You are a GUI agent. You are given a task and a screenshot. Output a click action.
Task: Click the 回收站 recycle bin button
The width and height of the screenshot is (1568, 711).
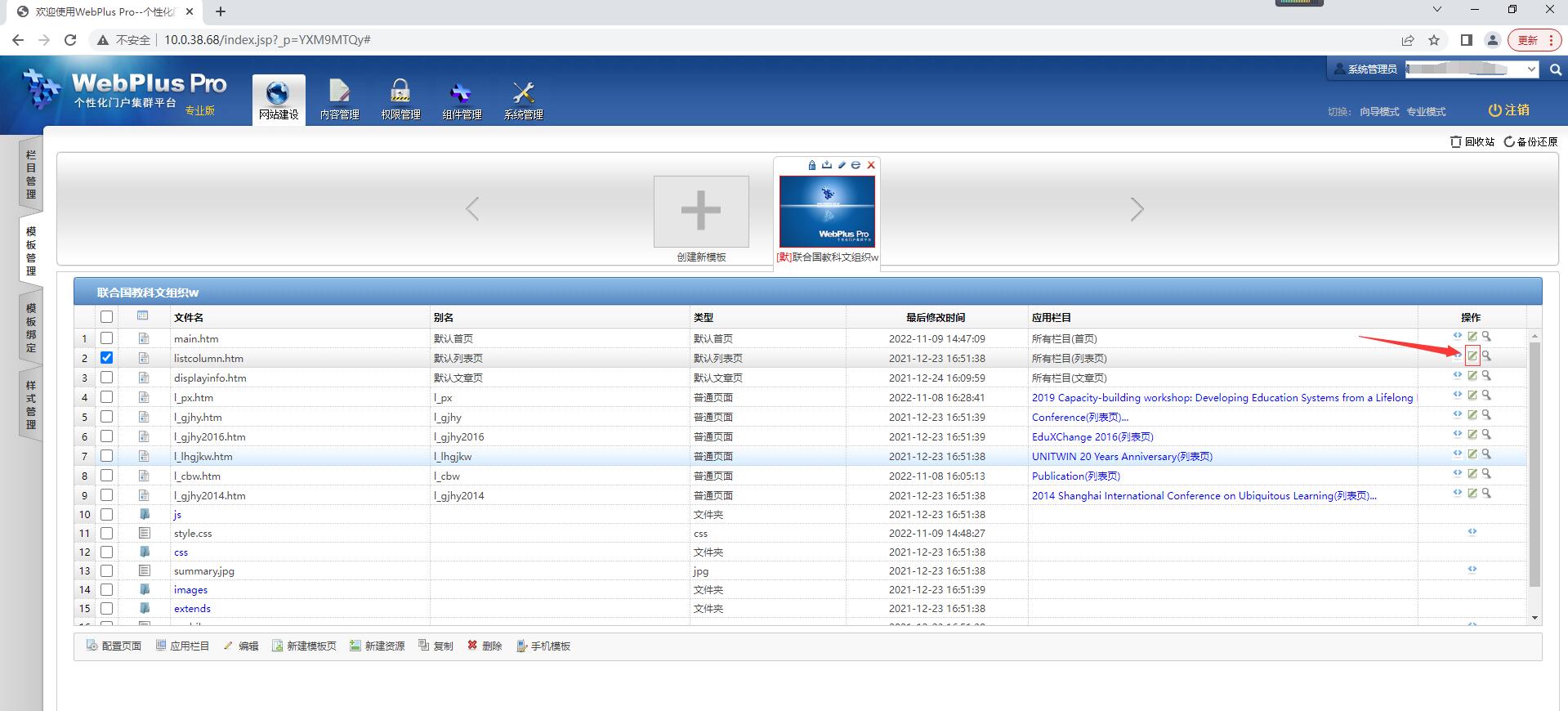click(x=1472, y=142)
